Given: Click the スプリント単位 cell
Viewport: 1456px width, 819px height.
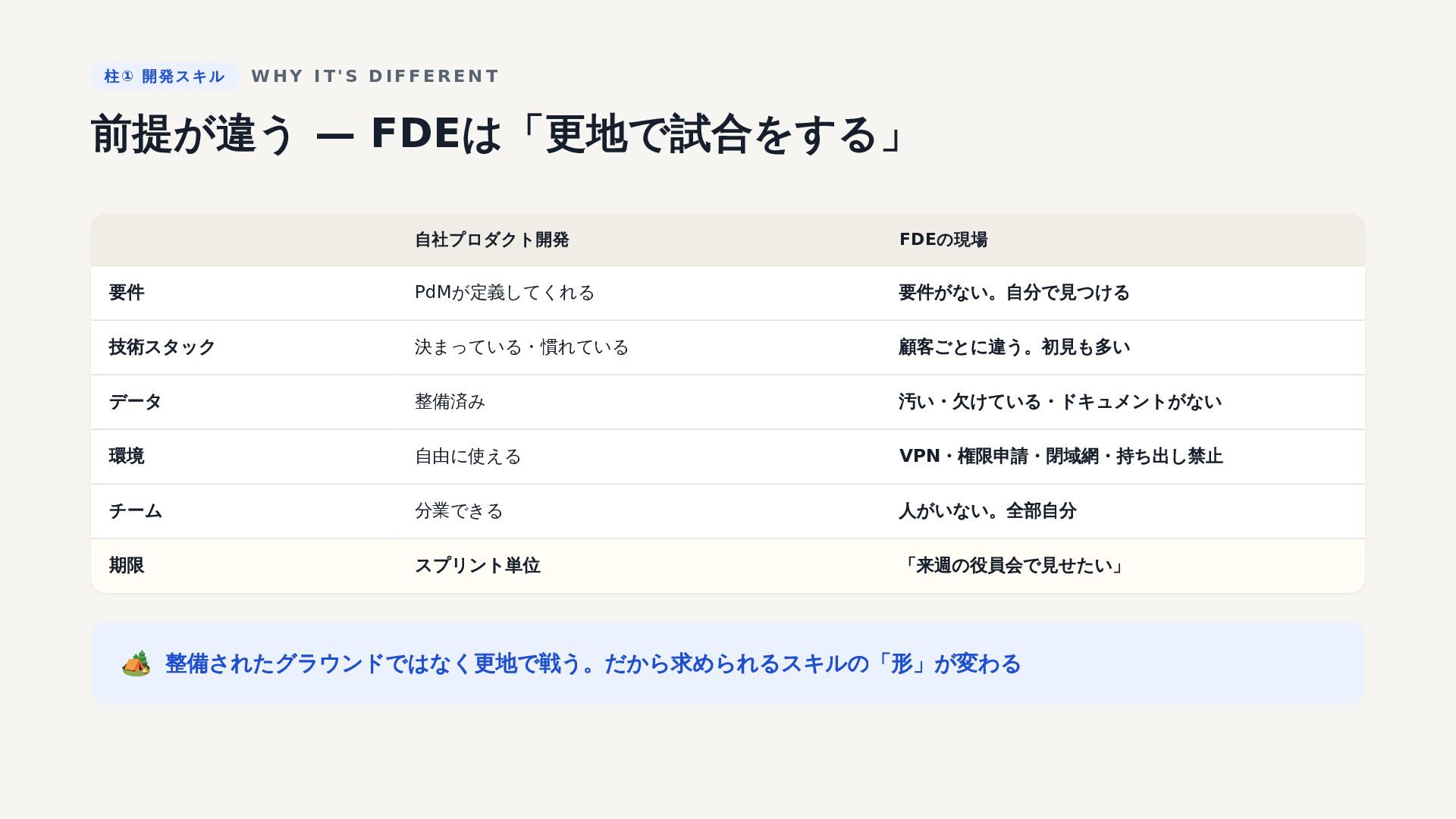Looking at the screenshot, I should 477,566.
